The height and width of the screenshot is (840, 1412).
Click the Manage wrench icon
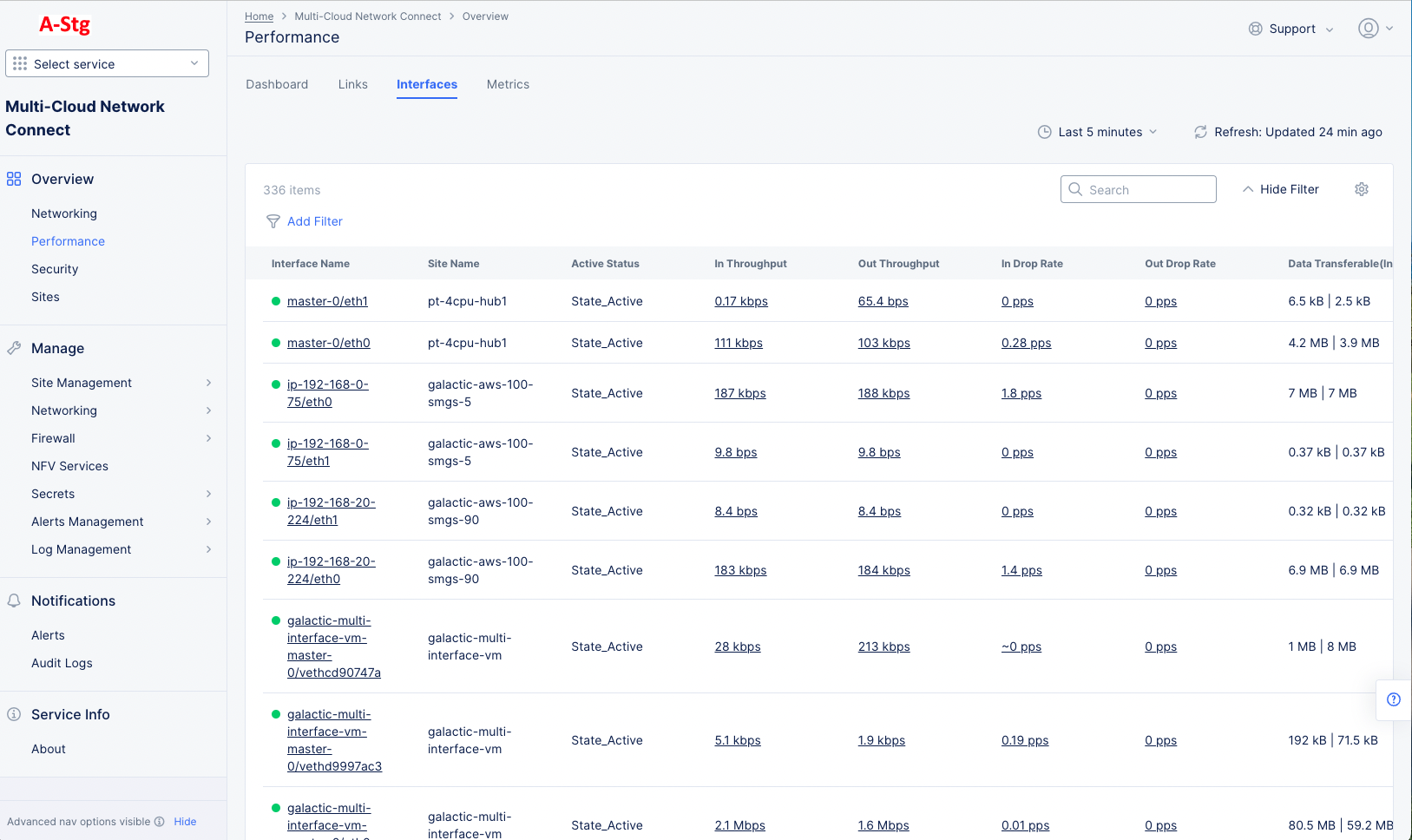(13, 347)
